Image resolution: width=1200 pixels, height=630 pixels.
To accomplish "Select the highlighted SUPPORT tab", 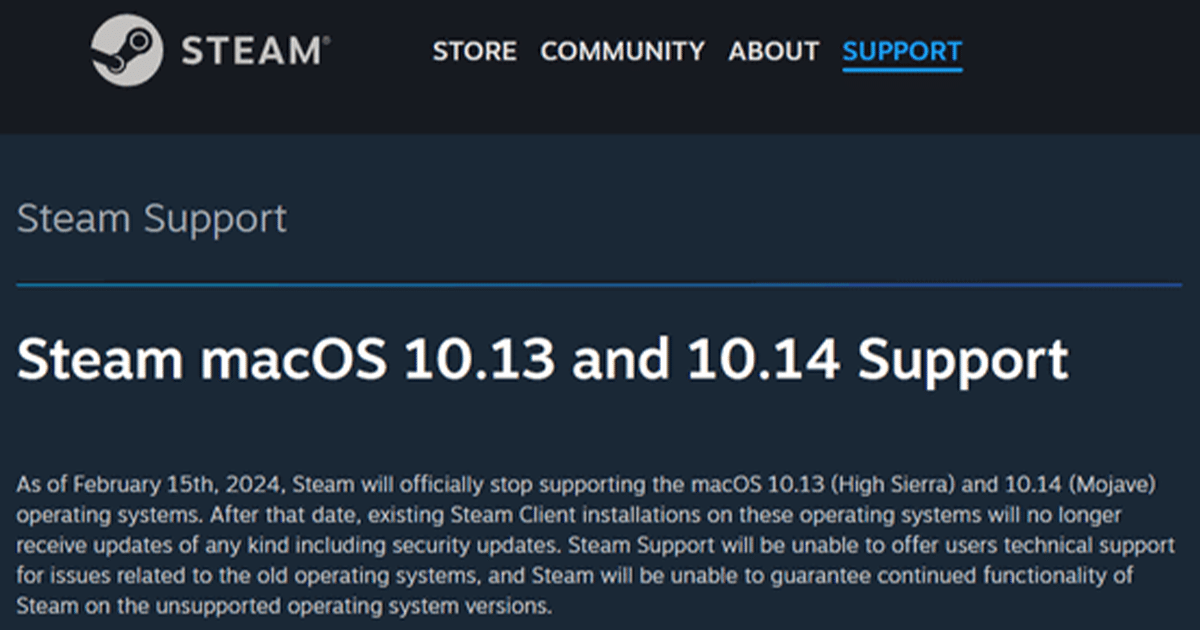I will click(902, 51).
